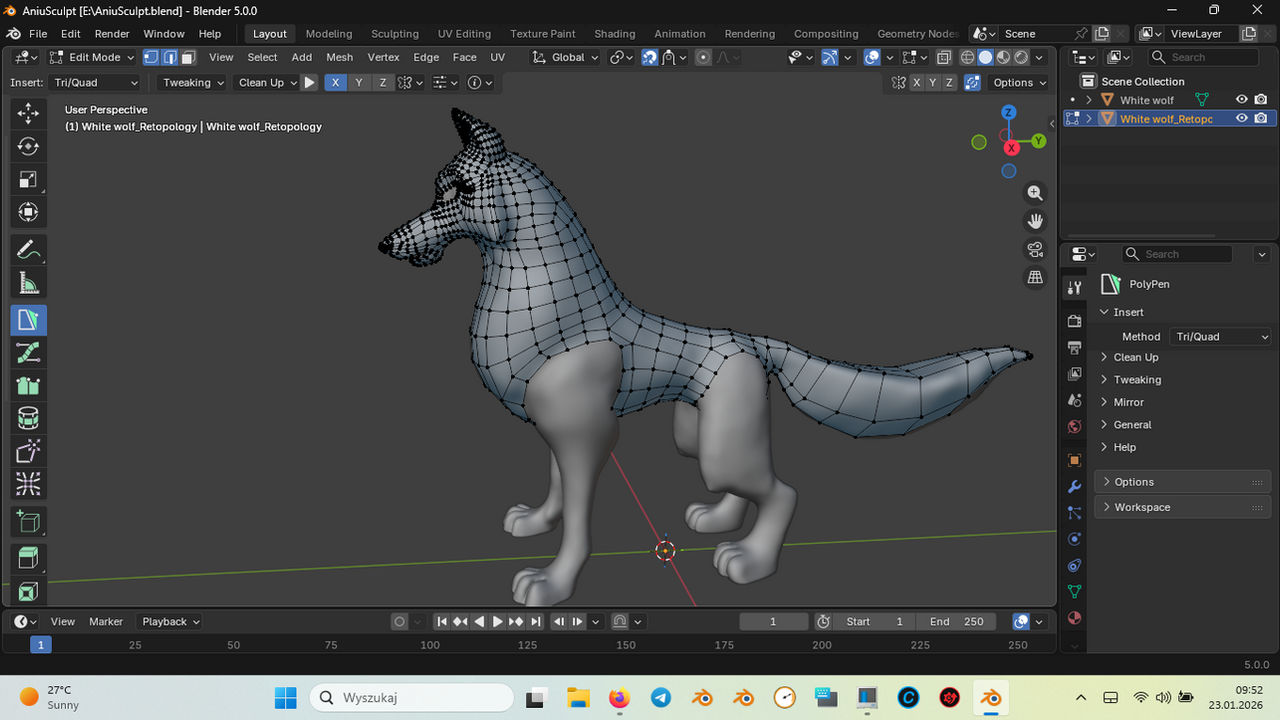Image resolution: width=1280 pixels, height=720 pixels.
Task: Open the File menu
Action: click(38, 33)
